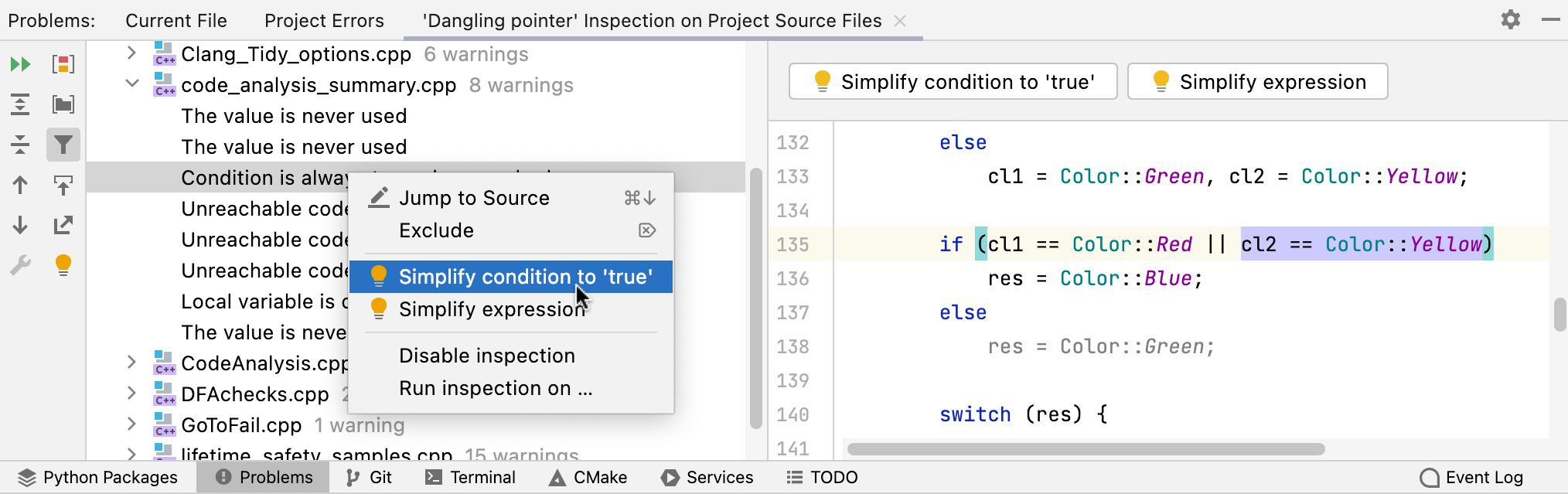Select 'Simplify expression' in the context menu
Screen dimensions: 1568x494
coord(492,309)
